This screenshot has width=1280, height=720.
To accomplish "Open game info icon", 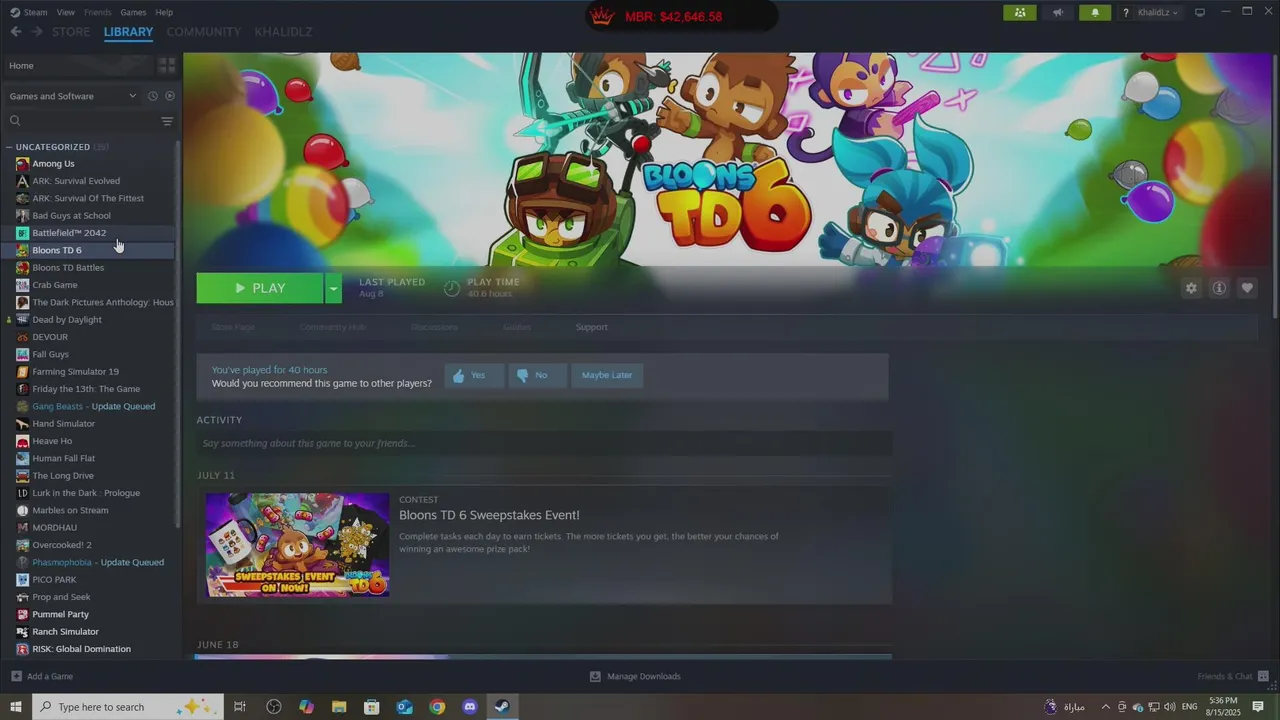I will 1219,288.
